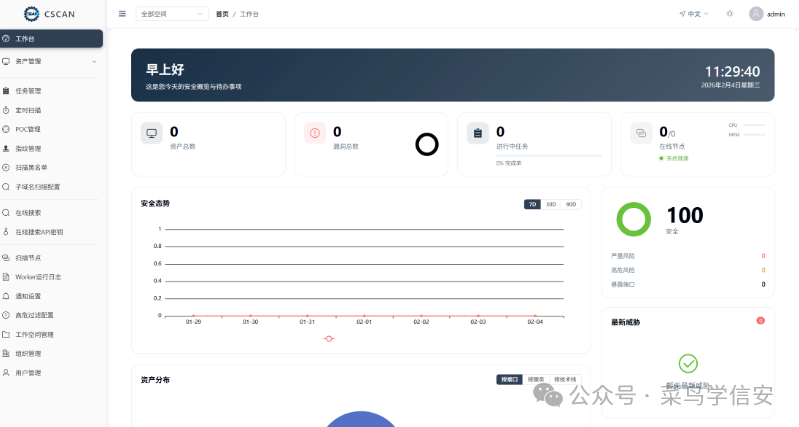Click the CSCAN gear logo
This screenshot has height=427, width=799.
click(x=31, y=14)
